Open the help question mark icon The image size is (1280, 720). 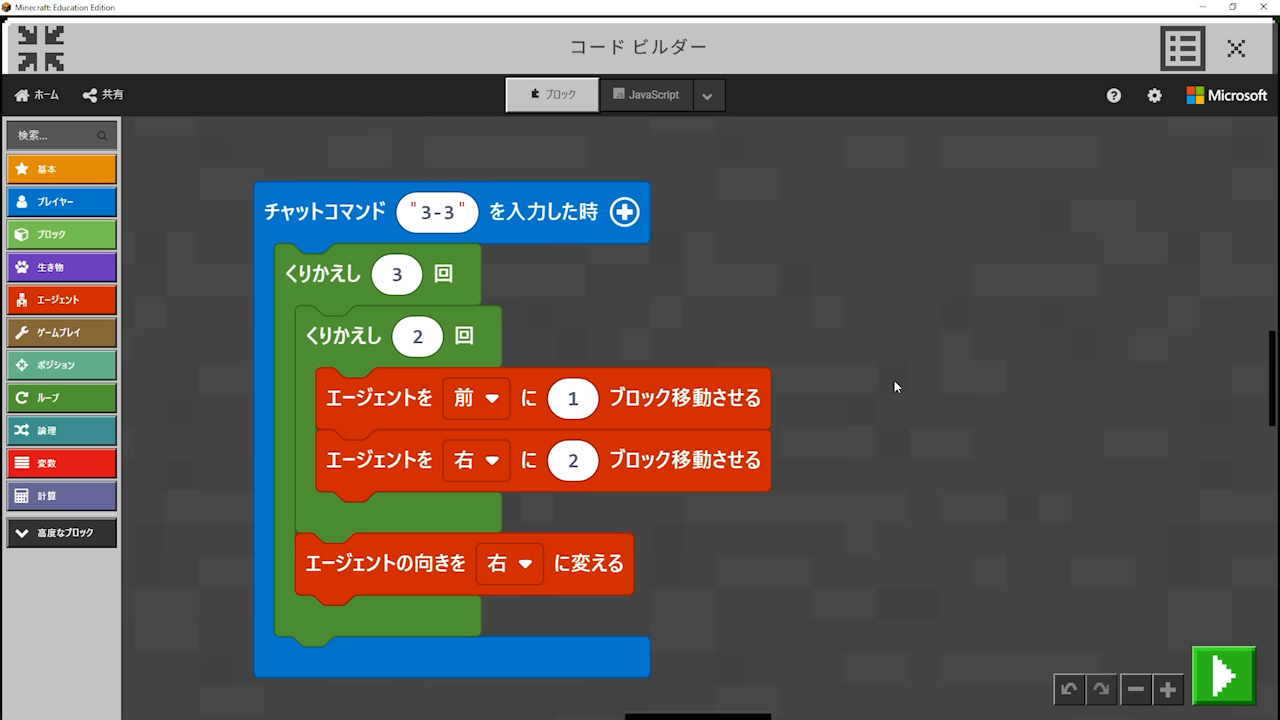(x=1114, y=96)
